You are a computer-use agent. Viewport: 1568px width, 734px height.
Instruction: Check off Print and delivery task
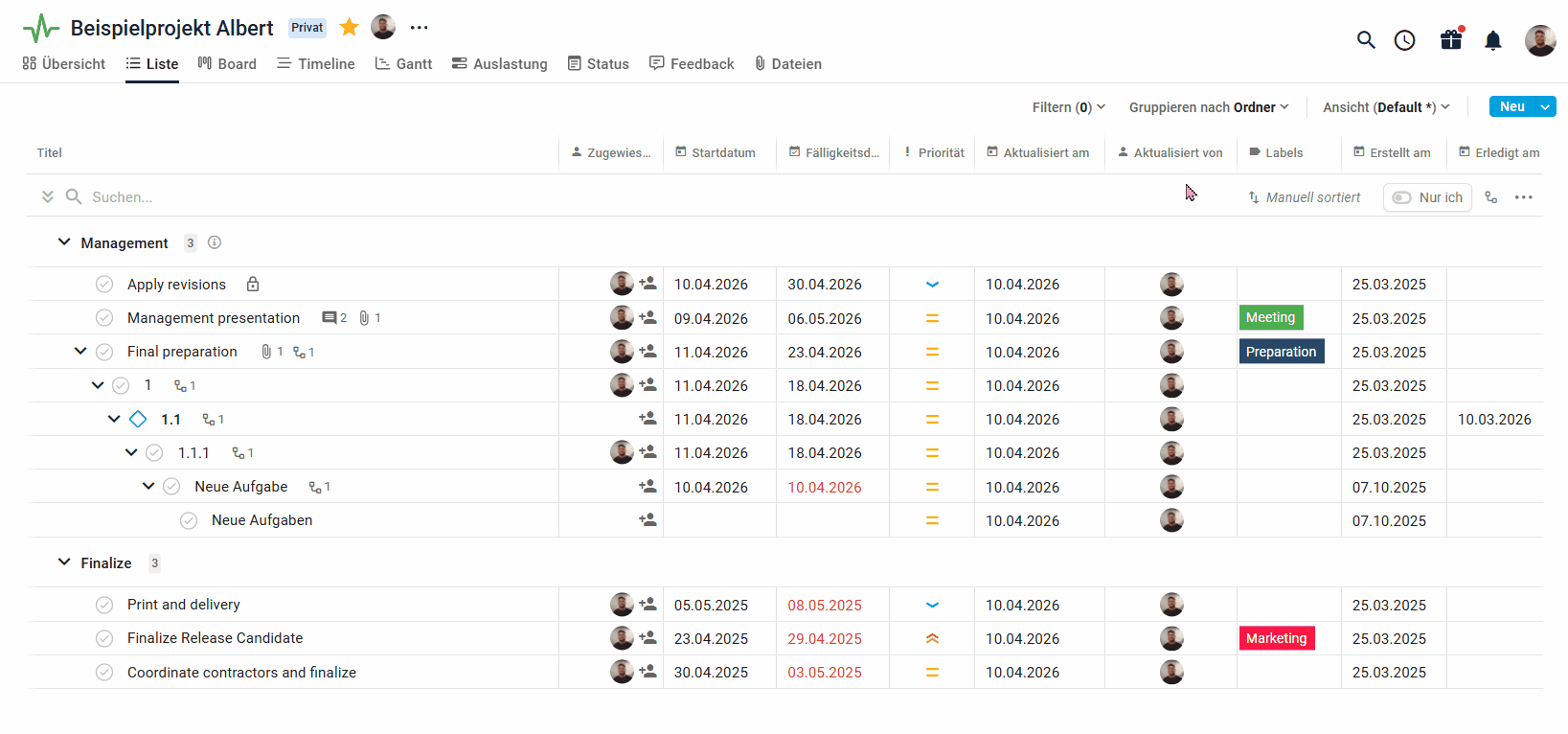pyautogui.click(x=104, y=605)
